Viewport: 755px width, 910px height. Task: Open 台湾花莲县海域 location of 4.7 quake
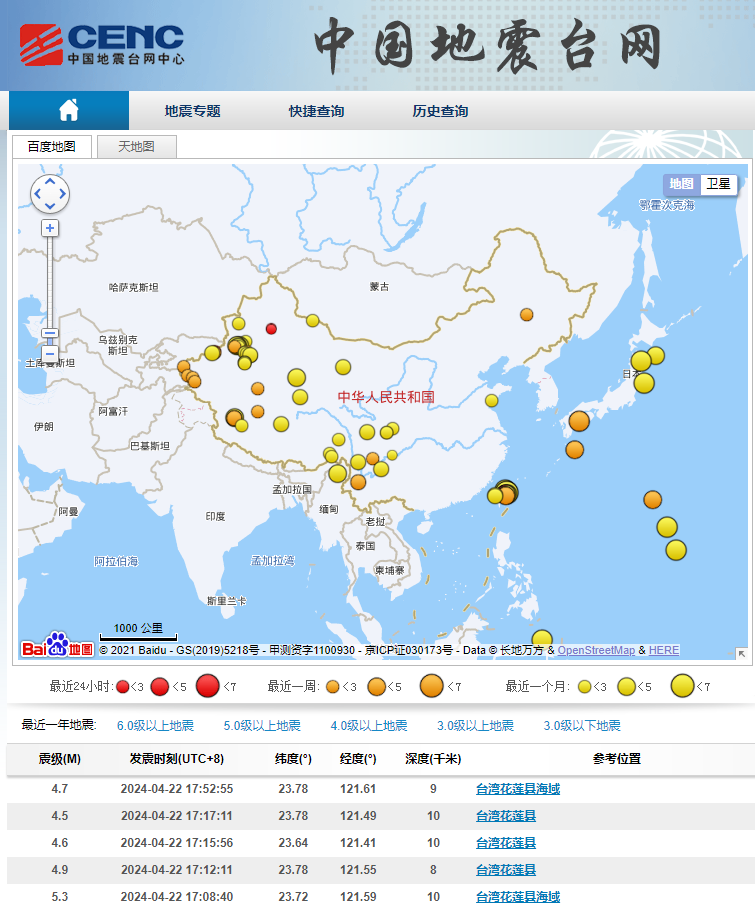pos(517,789)
